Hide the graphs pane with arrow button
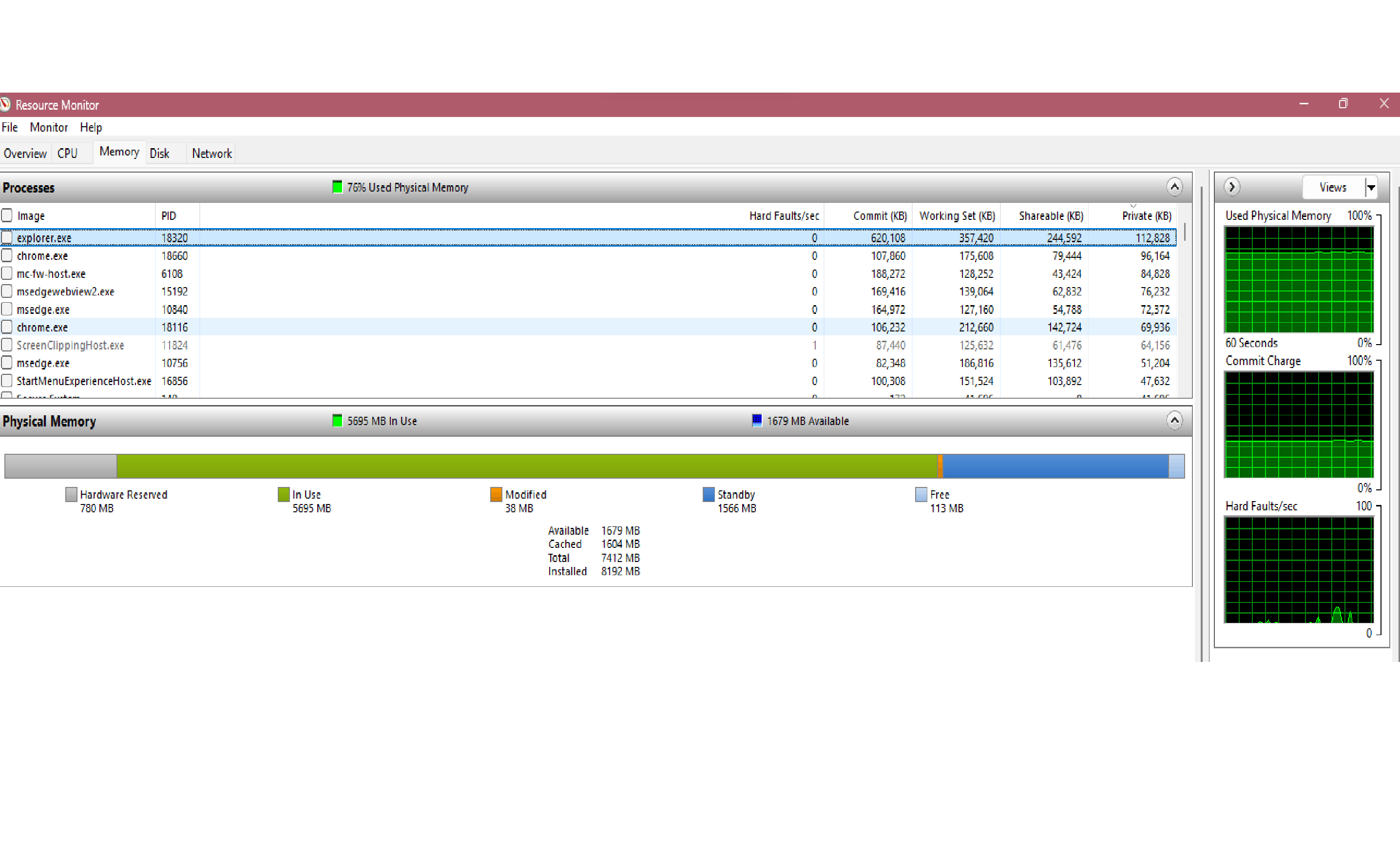 pyautogui.click(x=1231, y=187)
